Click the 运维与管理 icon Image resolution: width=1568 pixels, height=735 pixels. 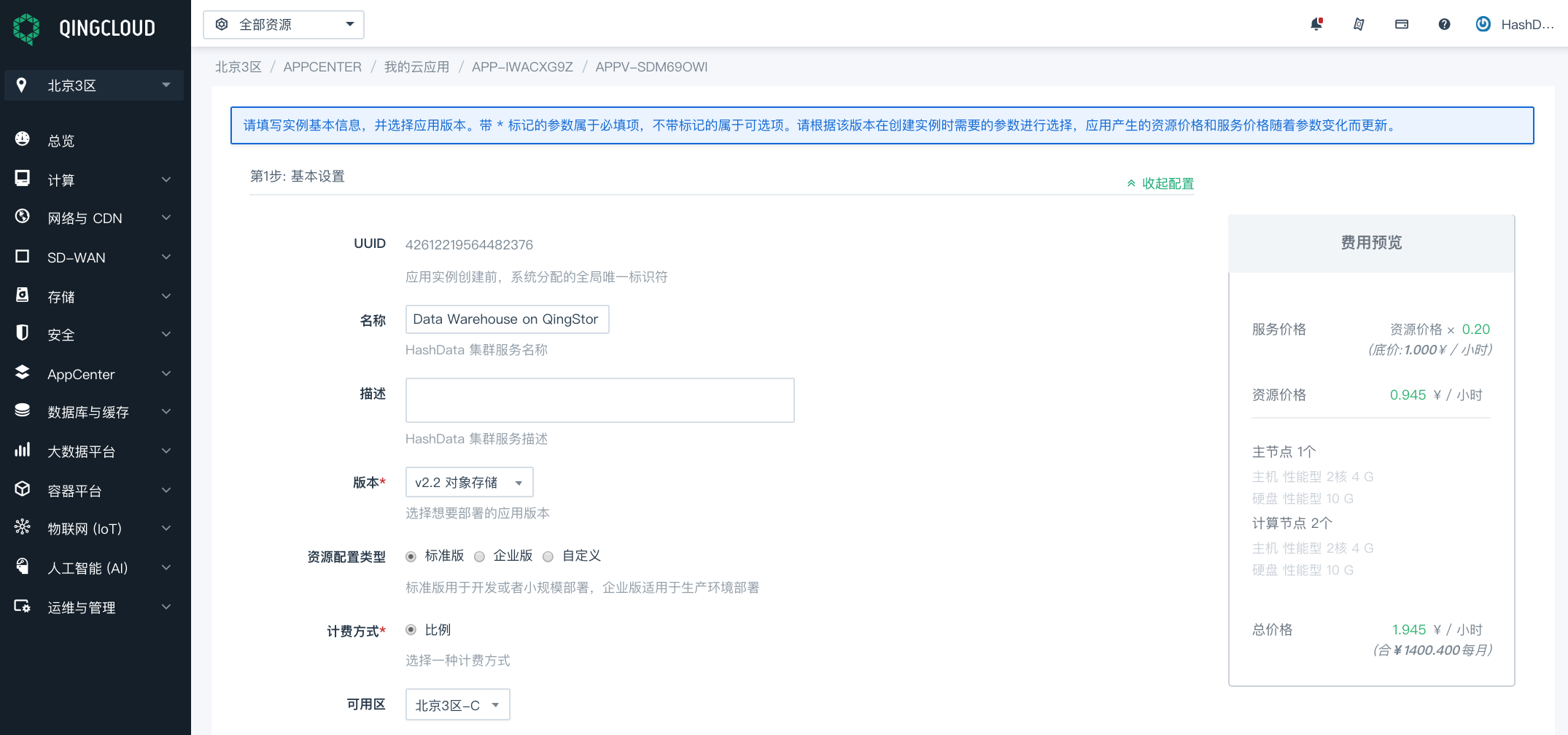pyautogui.click(x=23, y=606)
